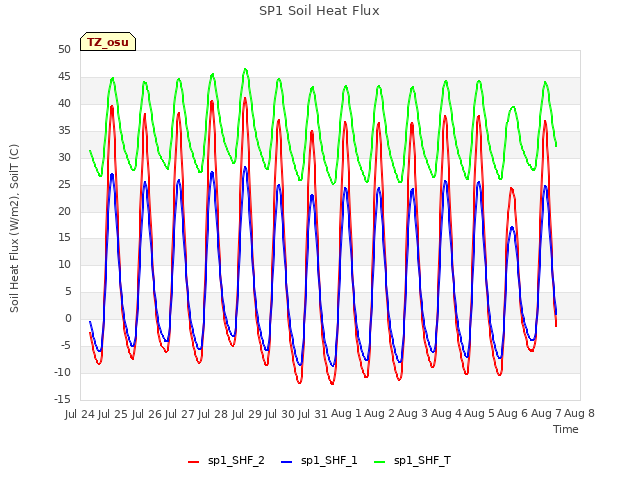Click the 5 y-axis tick value
Viewport: 640px width, 480px height.
pyautogui.click(x=68, y=291)
